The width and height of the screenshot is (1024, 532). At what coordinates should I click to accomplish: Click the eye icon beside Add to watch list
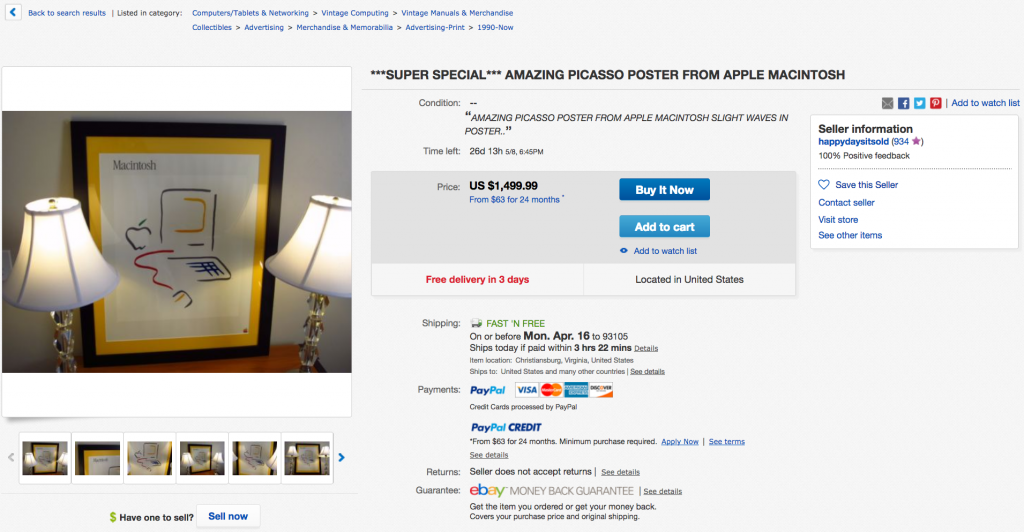tap(624, 251)
